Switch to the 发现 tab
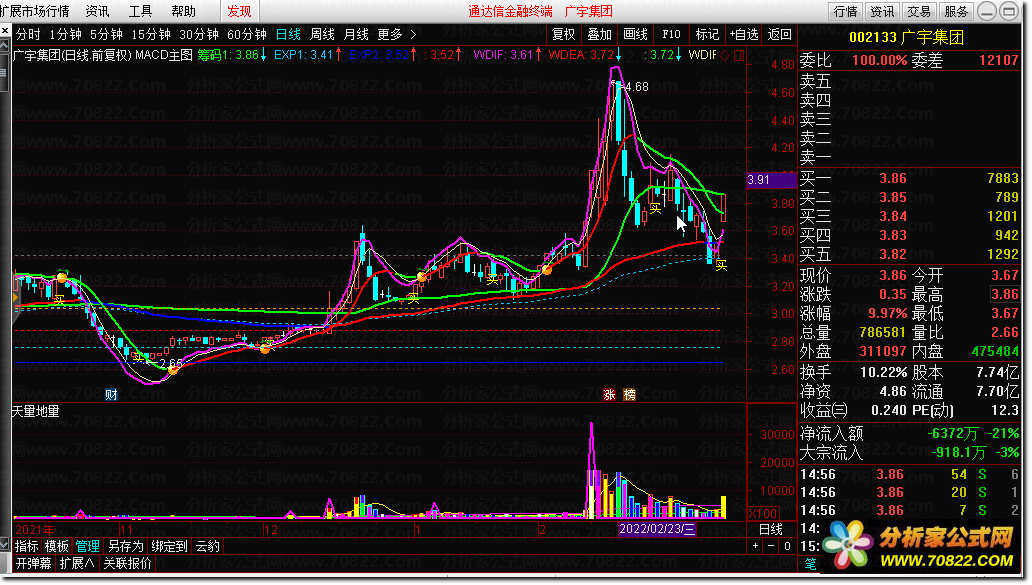The height and width of the screenshot is (585, 1032). pos(239,11)
